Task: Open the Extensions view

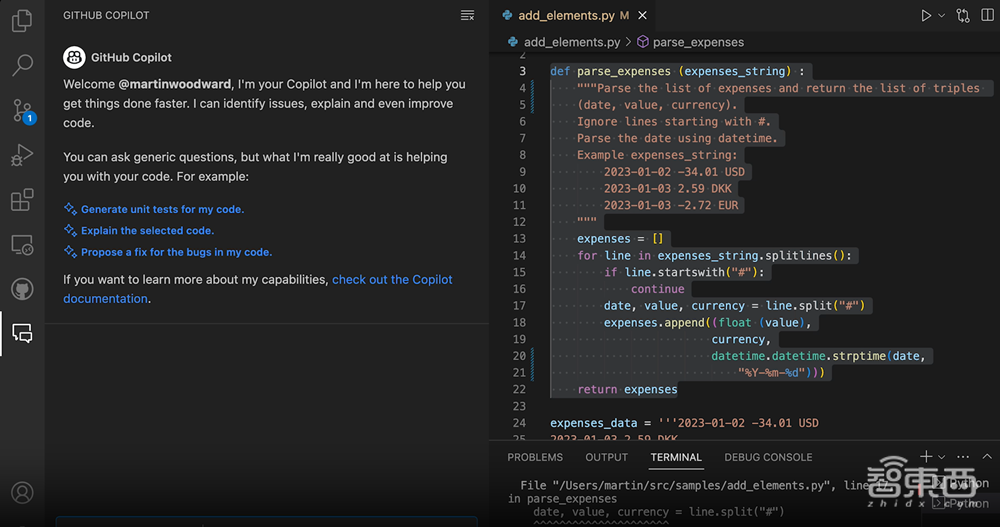Action: 22,200
